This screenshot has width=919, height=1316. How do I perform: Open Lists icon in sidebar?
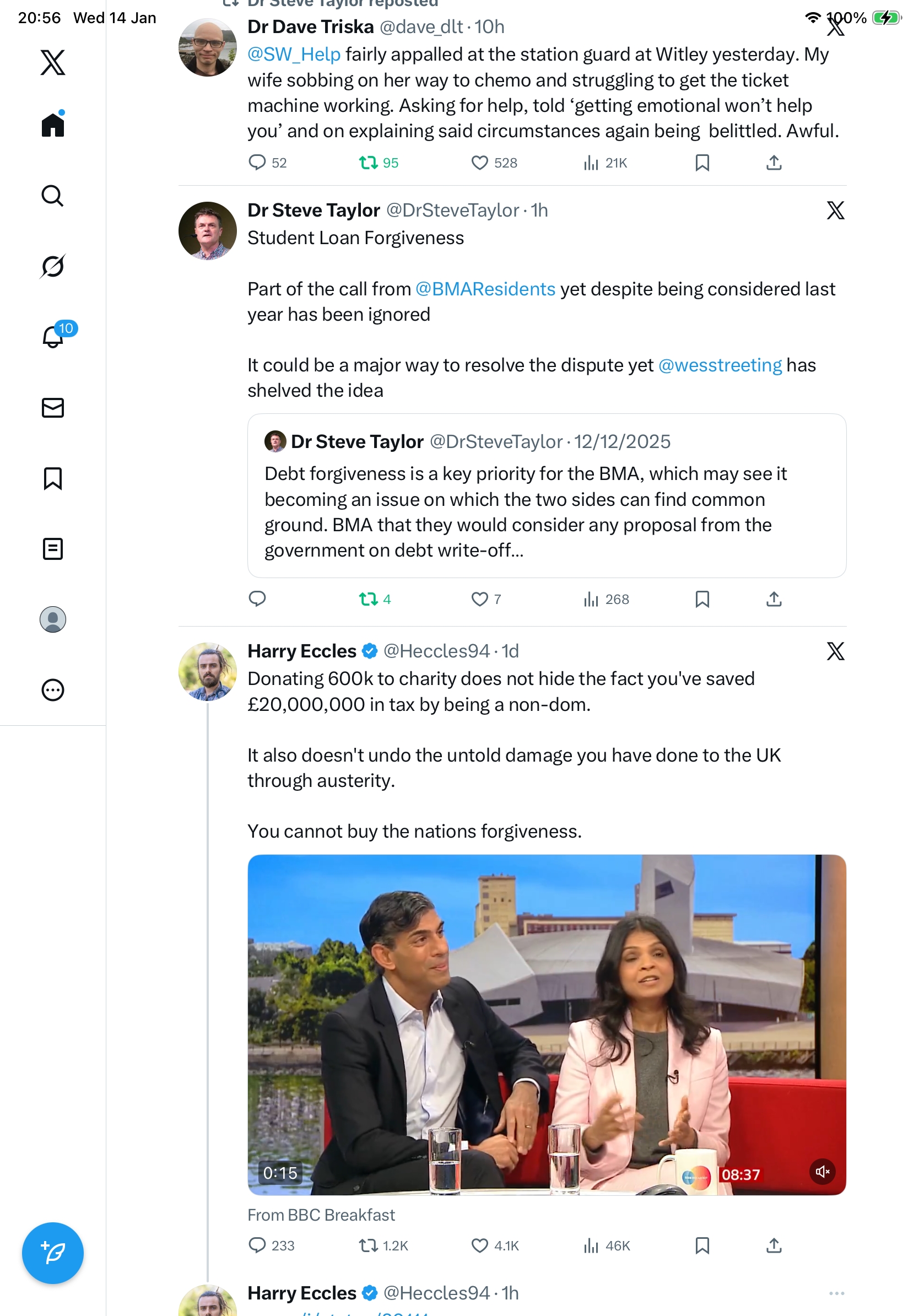click(x=53, y=549)
